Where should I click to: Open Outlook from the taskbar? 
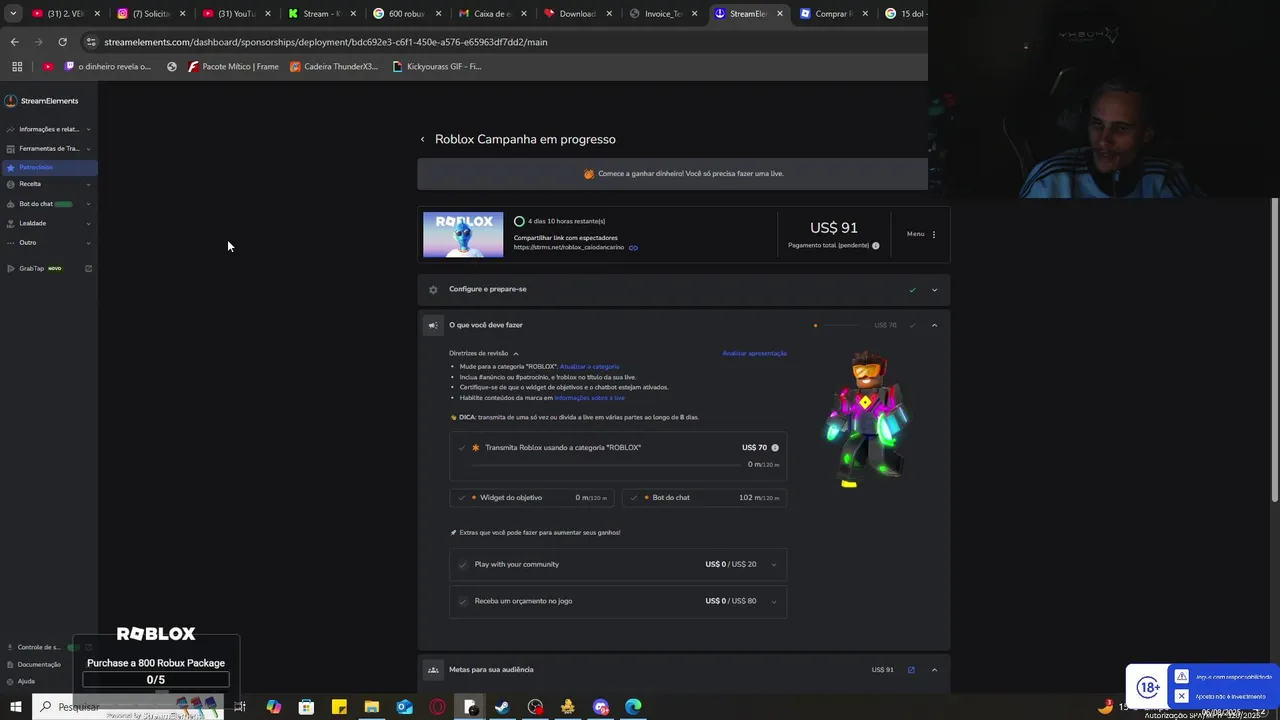(404, 707)
